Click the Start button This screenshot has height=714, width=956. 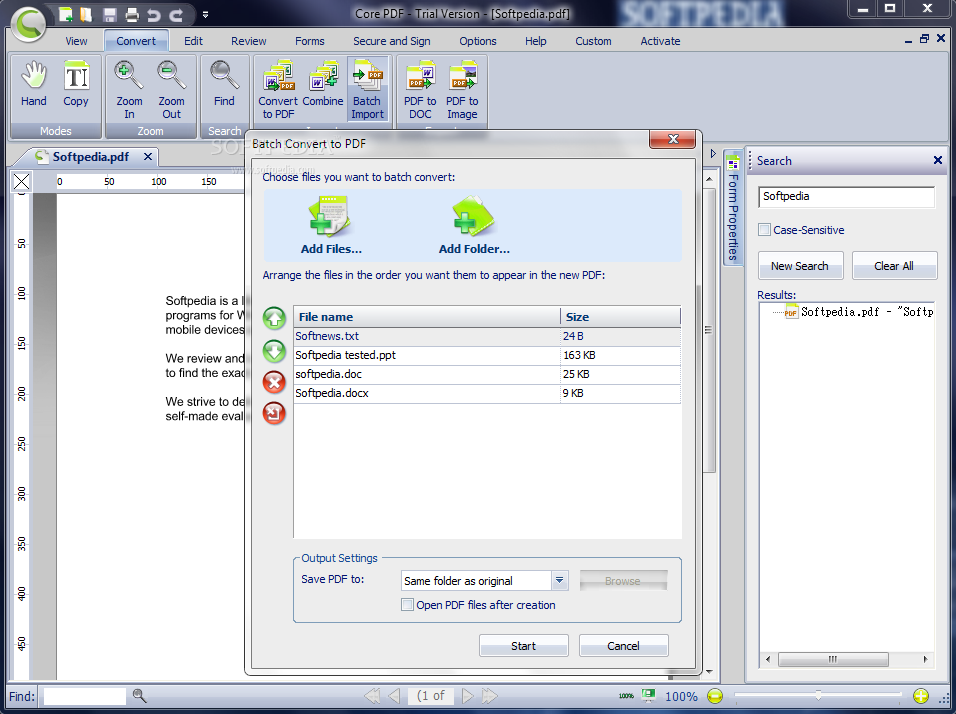coord(524,646)
